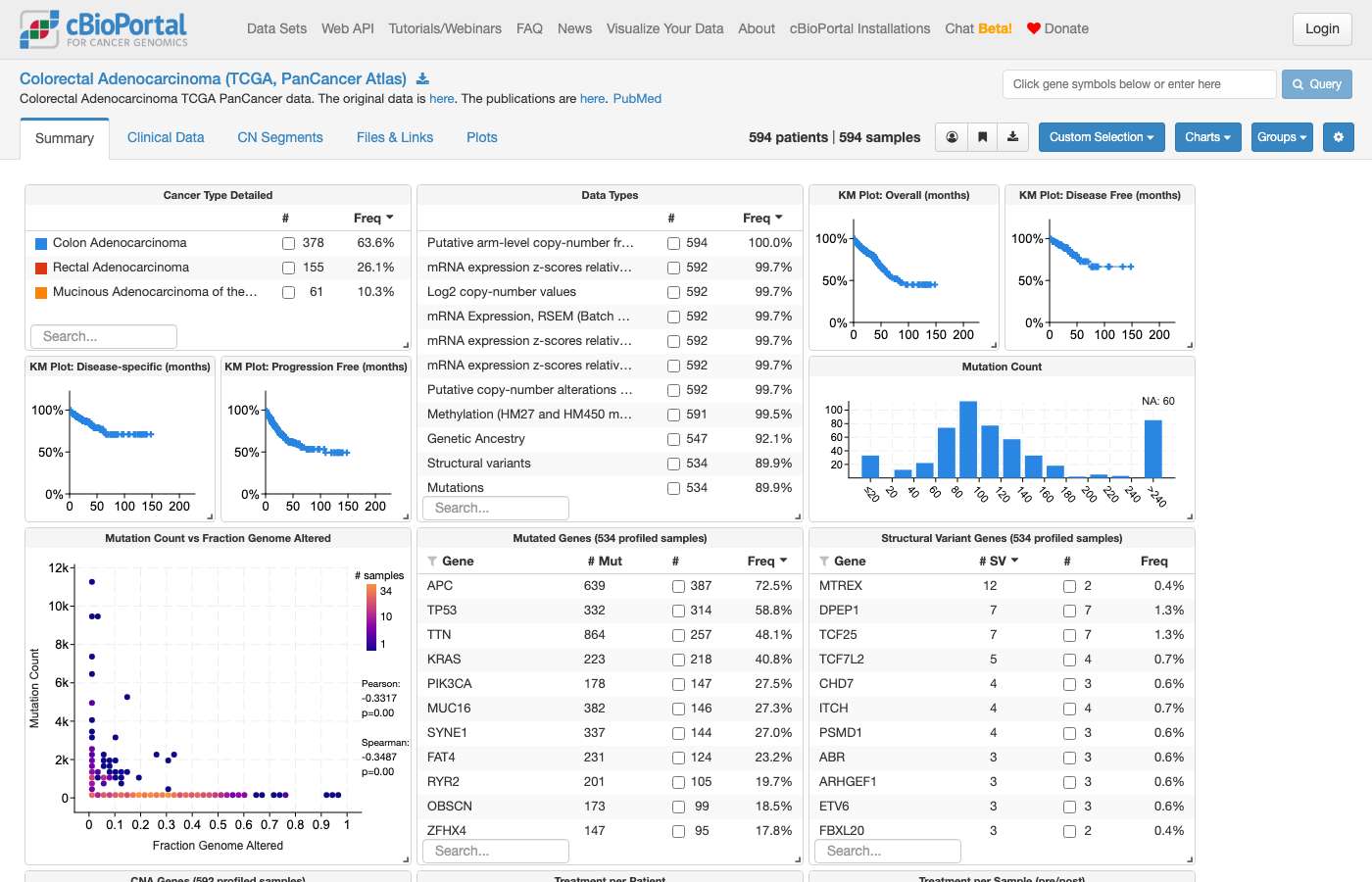Open Chat Beta! link

pos(978,28)
